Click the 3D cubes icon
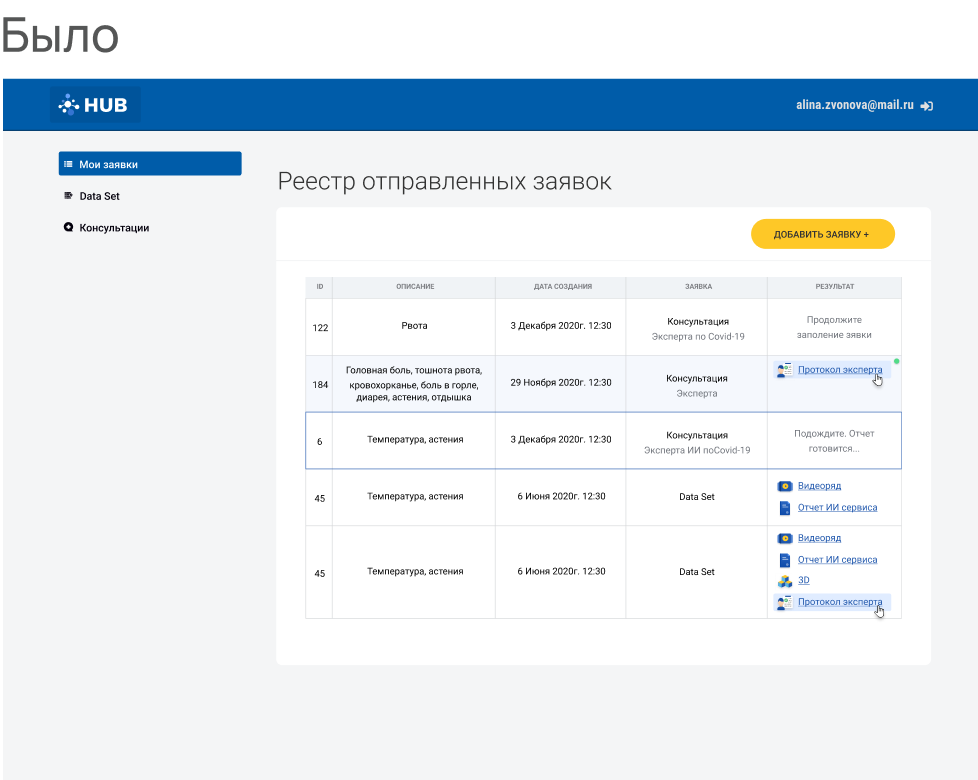978x780 pixels. (785, 580)
